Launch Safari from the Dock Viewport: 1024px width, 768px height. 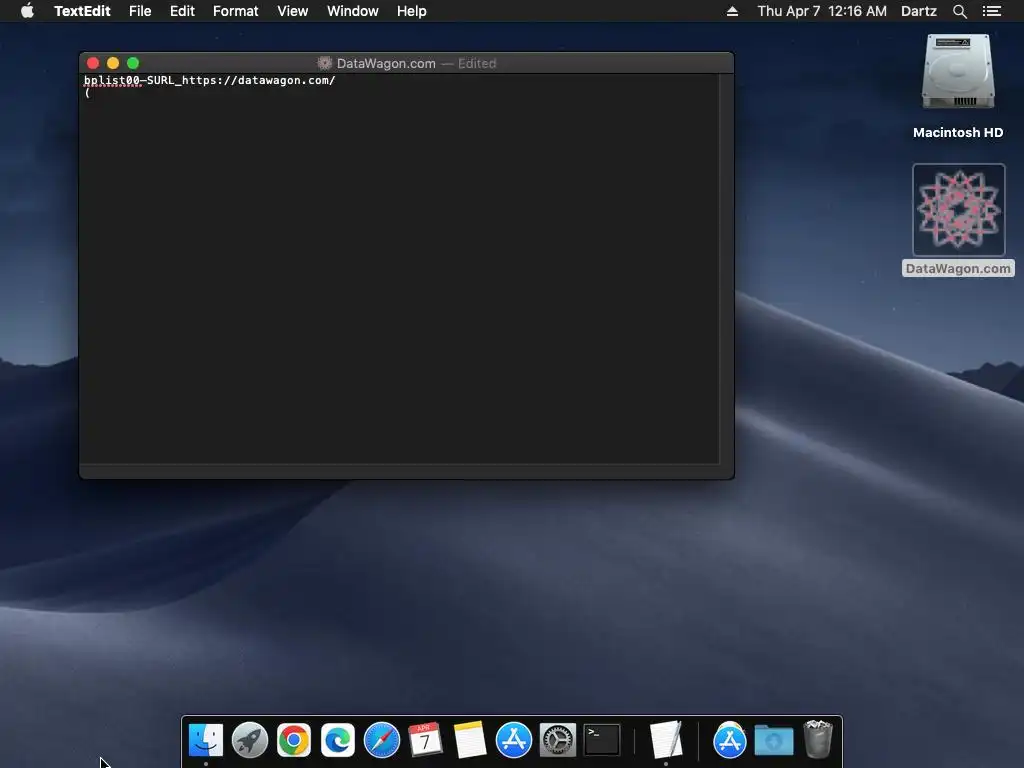[381, 740]
